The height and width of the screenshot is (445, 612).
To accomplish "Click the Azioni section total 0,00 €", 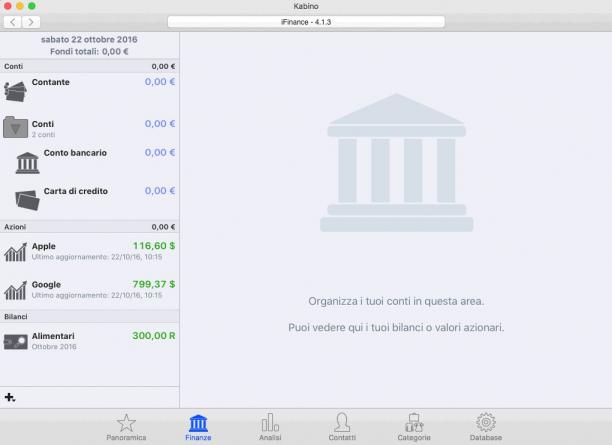I will (x=163, y=227).
